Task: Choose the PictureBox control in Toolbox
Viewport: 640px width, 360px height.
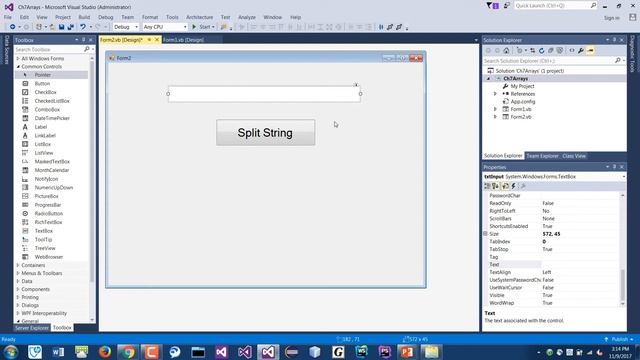Action: (x=47, y=196)
